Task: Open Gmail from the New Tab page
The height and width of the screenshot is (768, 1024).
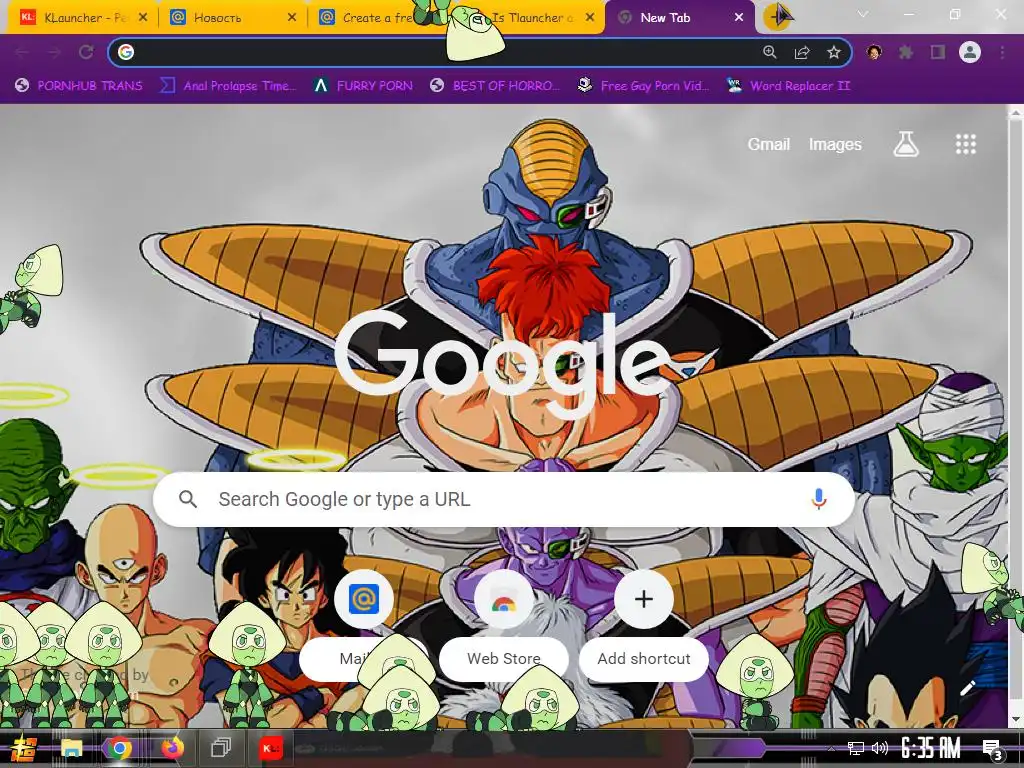Action: [768, 144]
